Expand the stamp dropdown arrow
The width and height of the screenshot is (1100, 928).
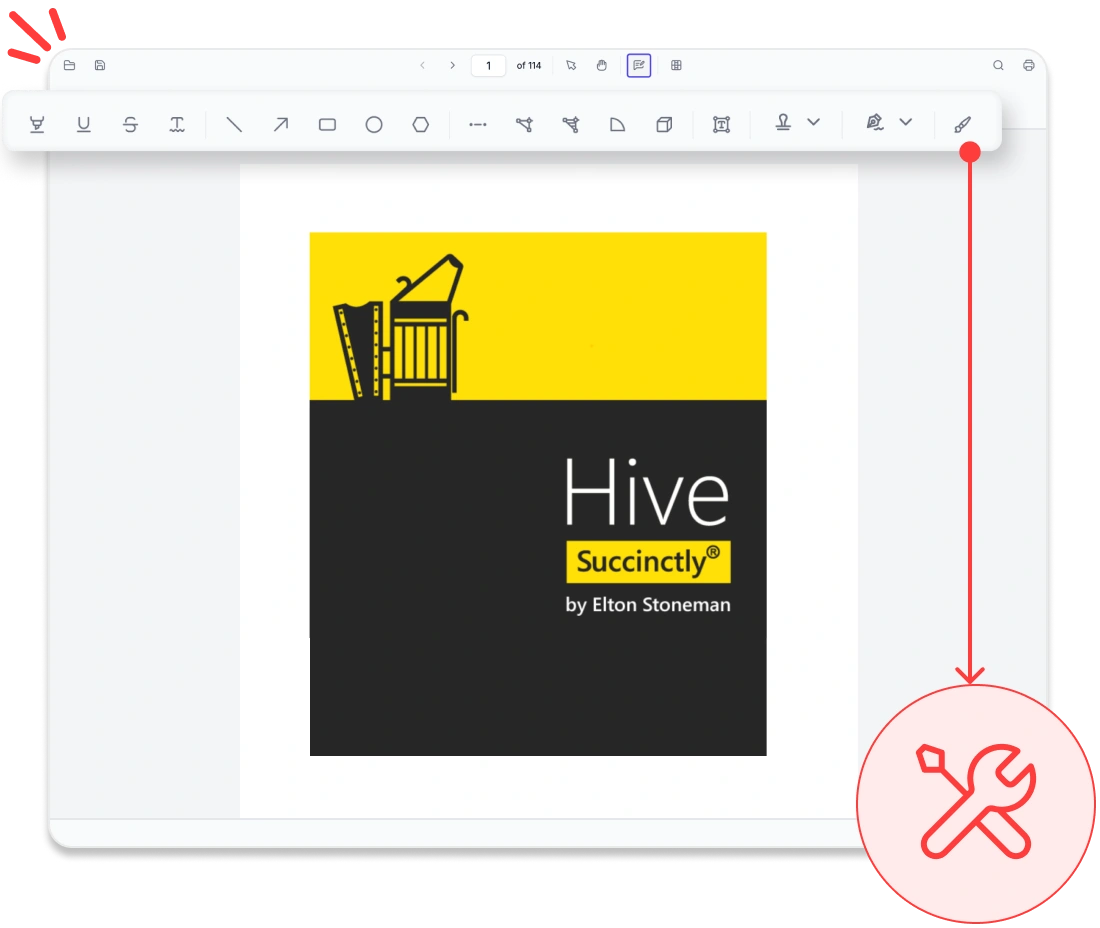[x=814, y=122]
